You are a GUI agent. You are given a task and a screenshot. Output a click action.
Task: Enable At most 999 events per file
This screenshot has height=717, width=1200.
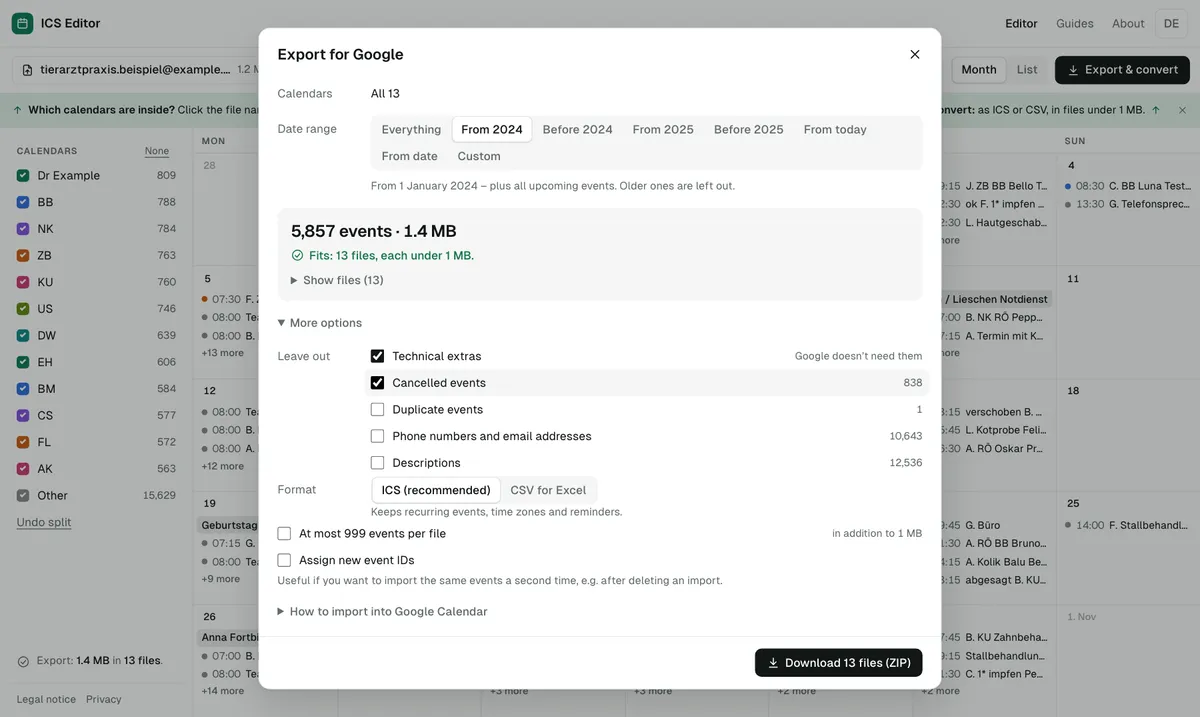(x=284, y=534)
